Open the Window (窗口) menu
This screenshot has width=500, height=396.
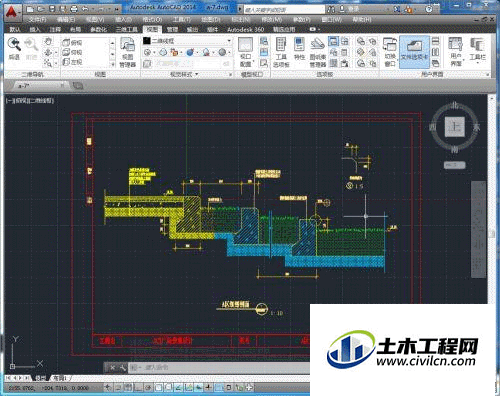click(332, 20)
